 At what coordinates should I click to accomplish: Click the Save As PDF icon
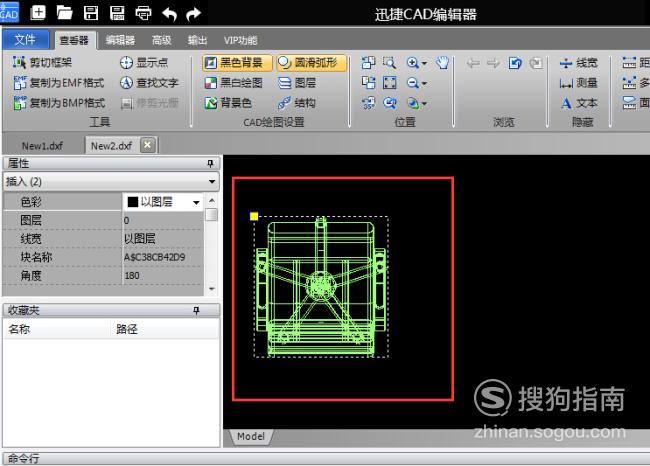[117, 13]
